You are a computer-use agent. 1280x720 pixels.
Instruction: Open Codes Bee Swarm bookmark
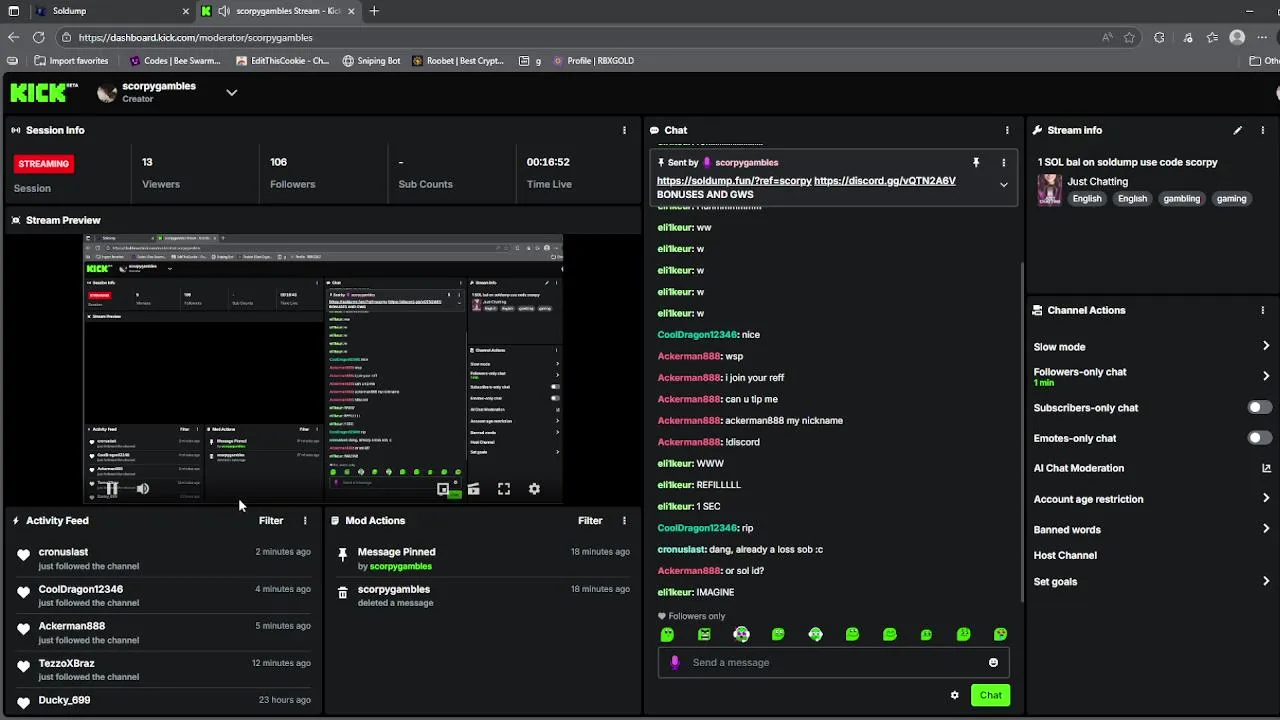175,60
